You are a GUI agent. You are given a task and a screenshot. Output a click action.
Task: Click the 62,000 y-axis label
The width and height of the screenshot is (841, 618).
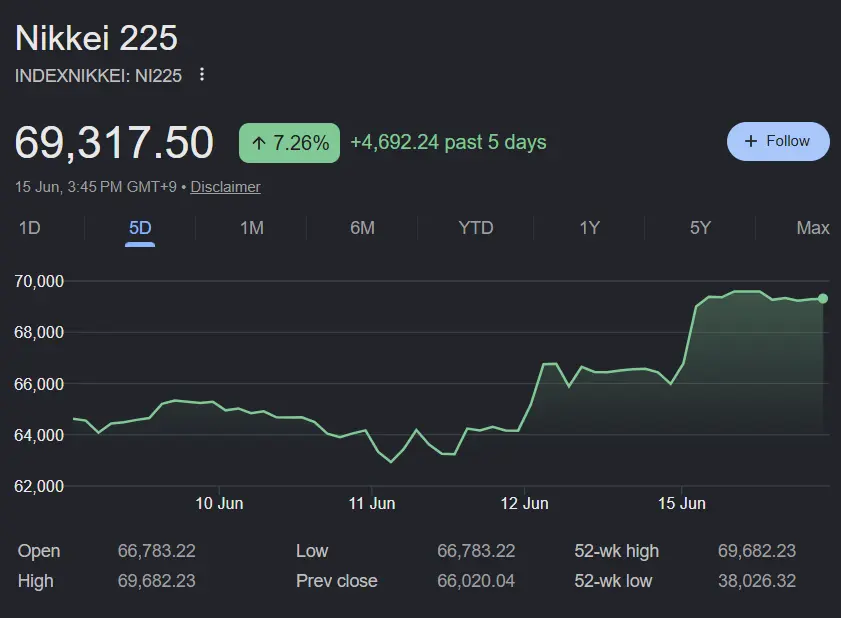click(39, 486)
